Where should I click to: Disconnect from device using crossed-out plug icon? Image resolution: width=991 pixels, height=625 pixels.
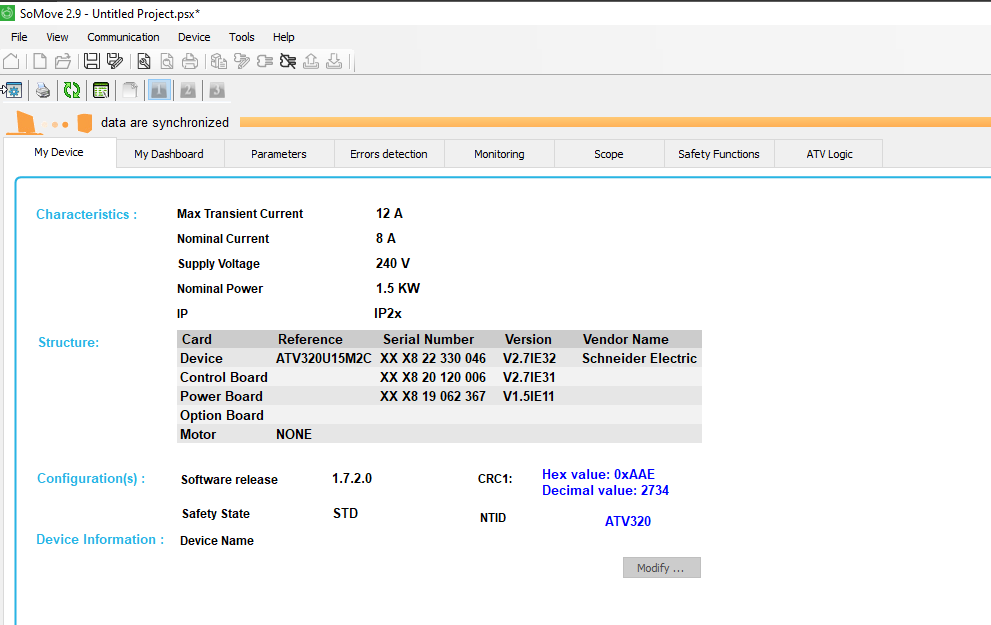[288, 61]
